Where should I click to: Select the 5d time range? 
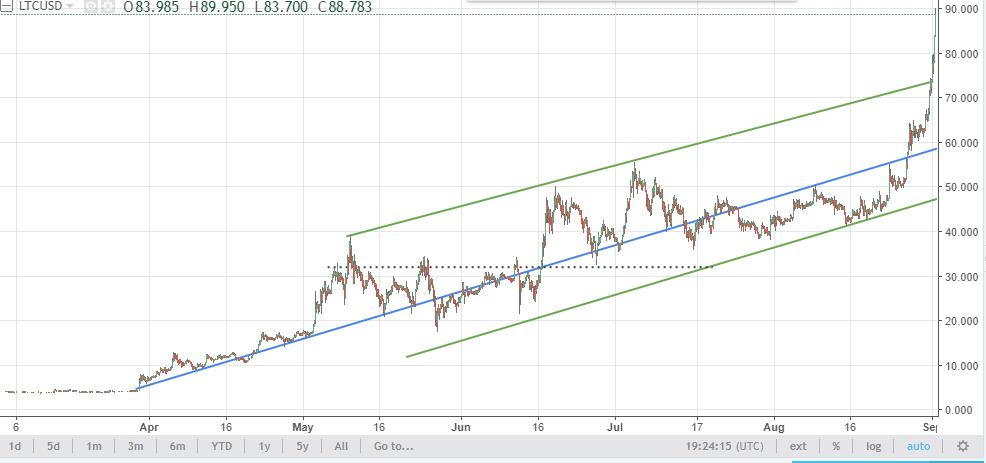coord(53,445)
